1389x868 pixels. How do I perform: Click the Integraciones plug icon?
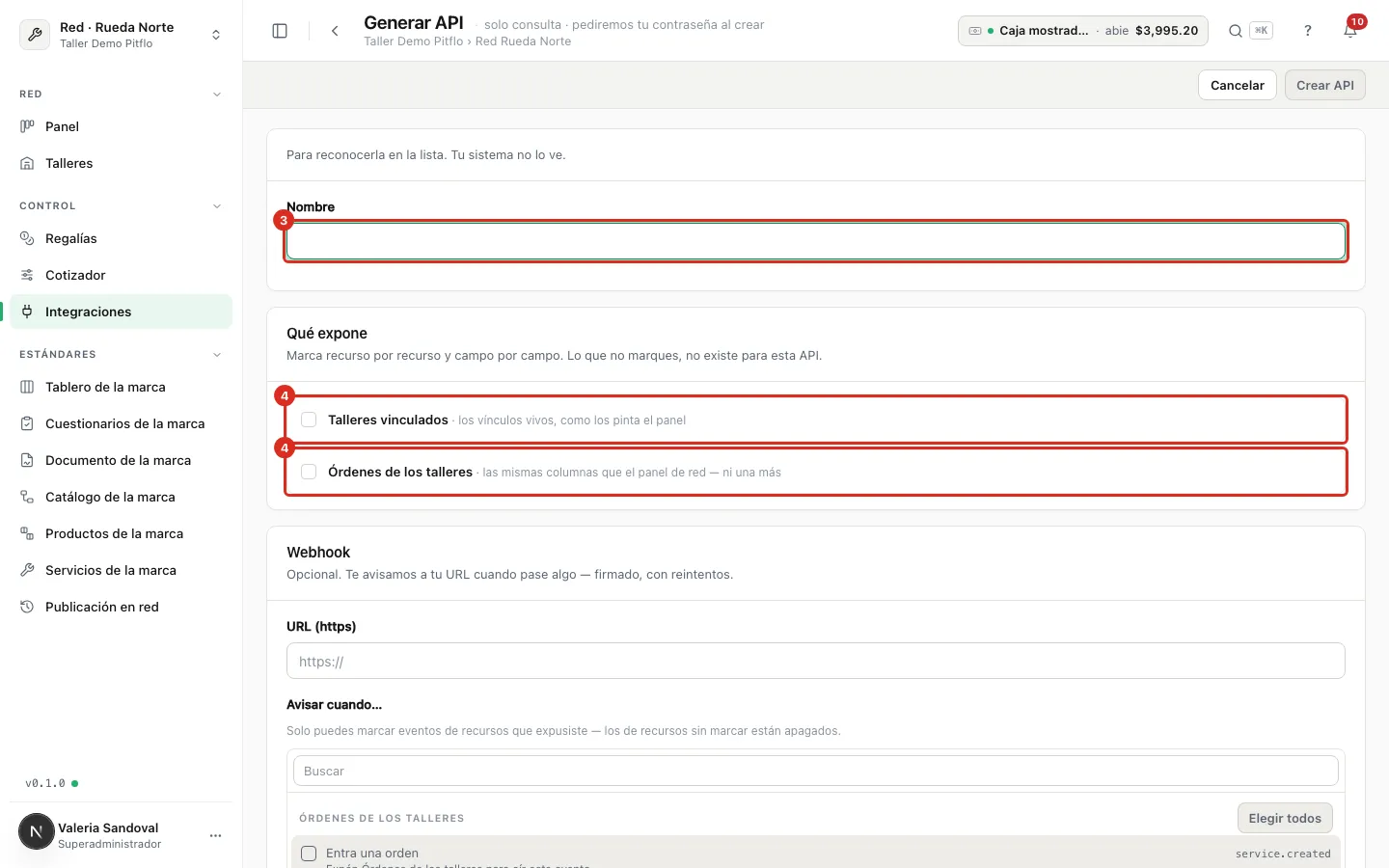[x=27, y=312]
